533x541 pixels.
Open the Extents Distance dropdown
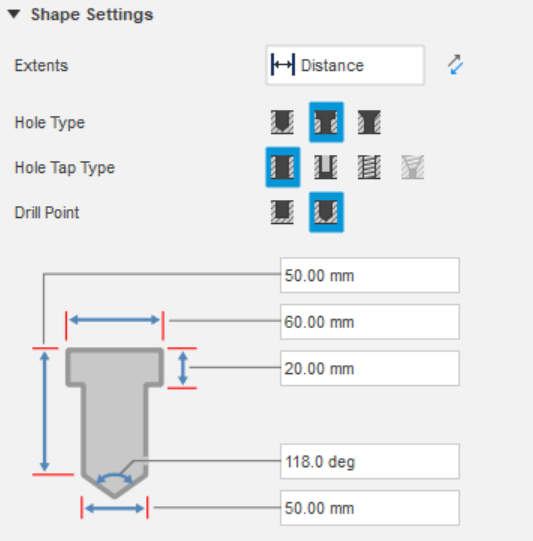345,65
